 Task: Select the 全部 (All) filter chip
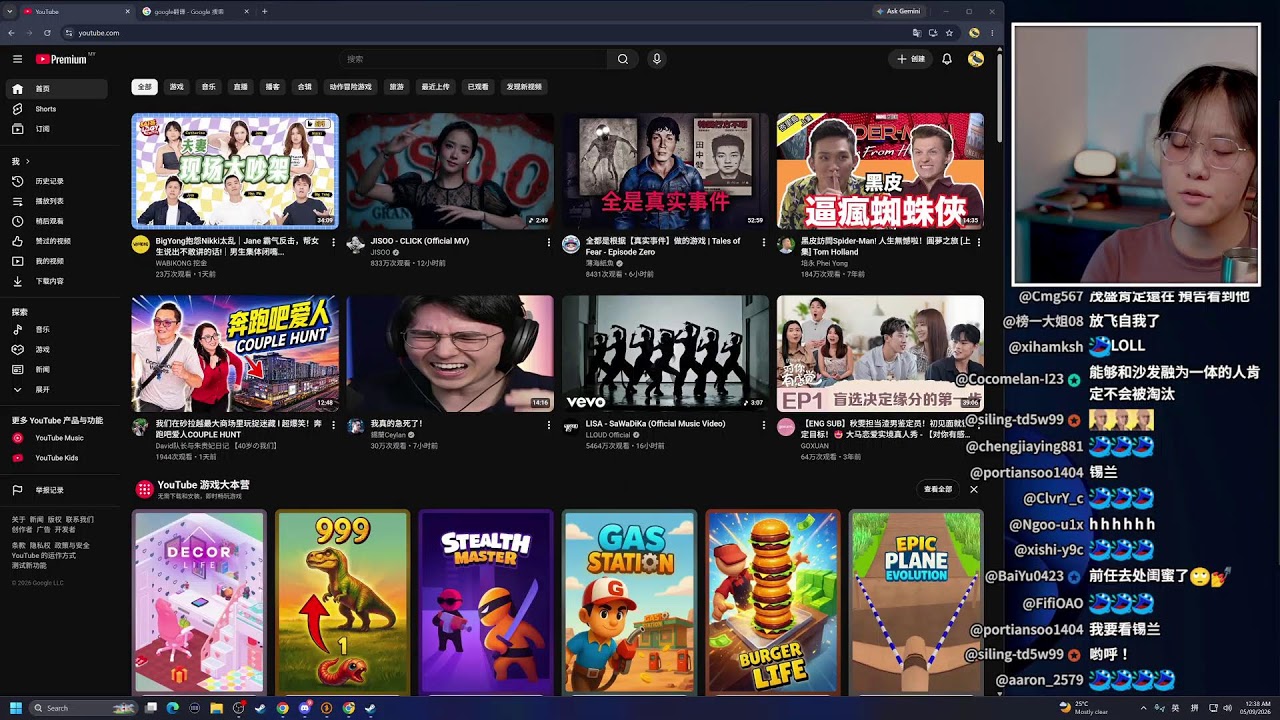pos(145,87)
